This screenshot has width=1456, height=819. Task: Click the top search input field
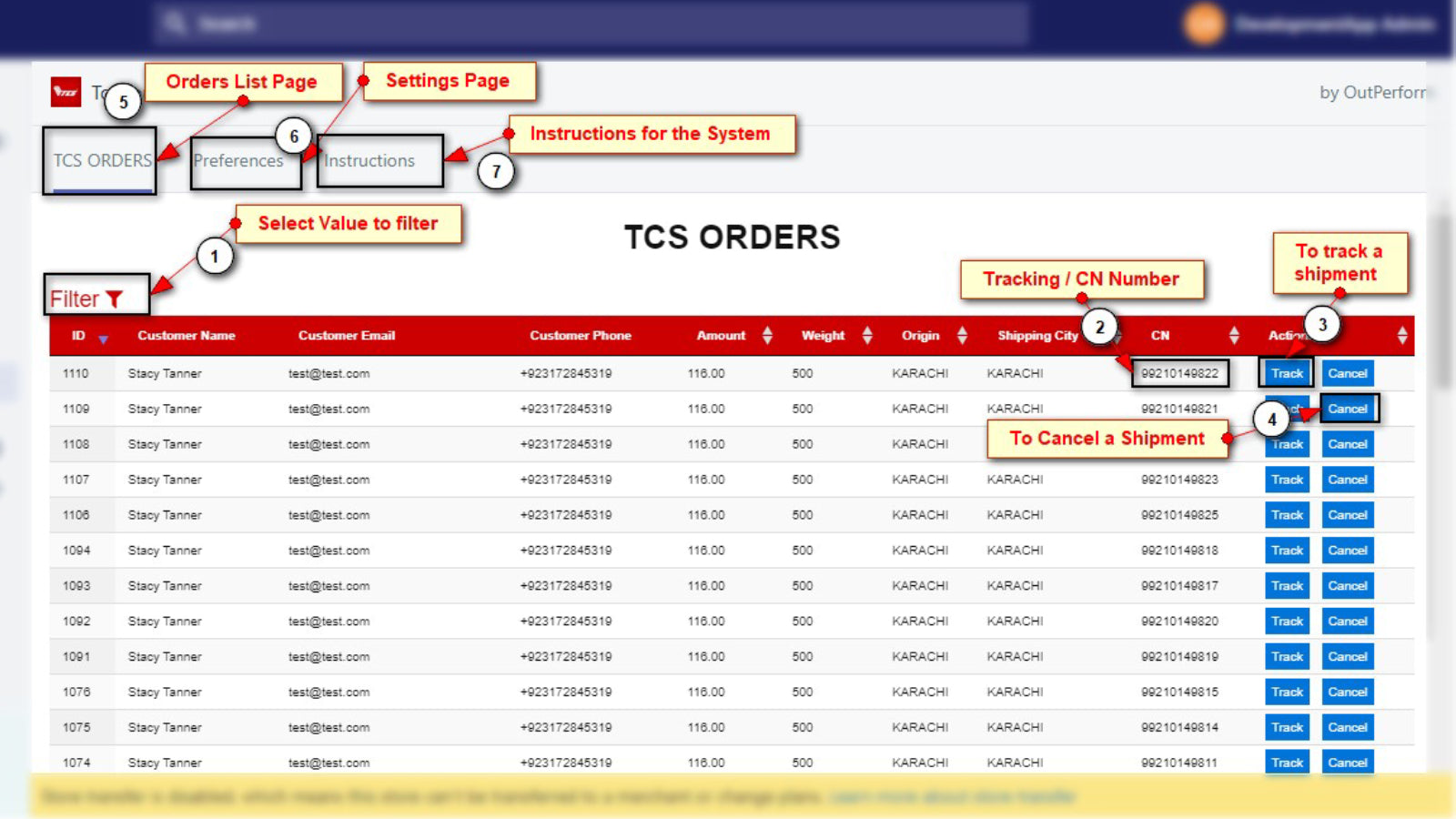[x=591, y=23]
